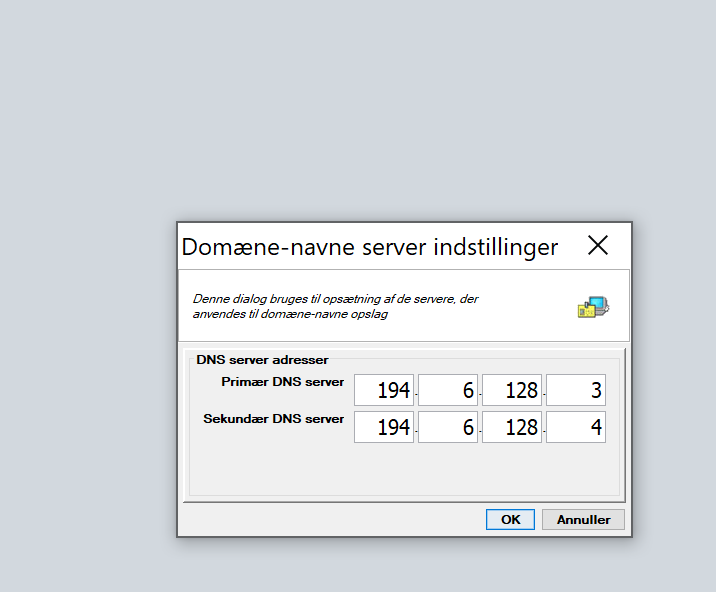Focus Sekundær DNS server second octet showing 6
This screenshot has width=716, height=592.
coord(448,427)
